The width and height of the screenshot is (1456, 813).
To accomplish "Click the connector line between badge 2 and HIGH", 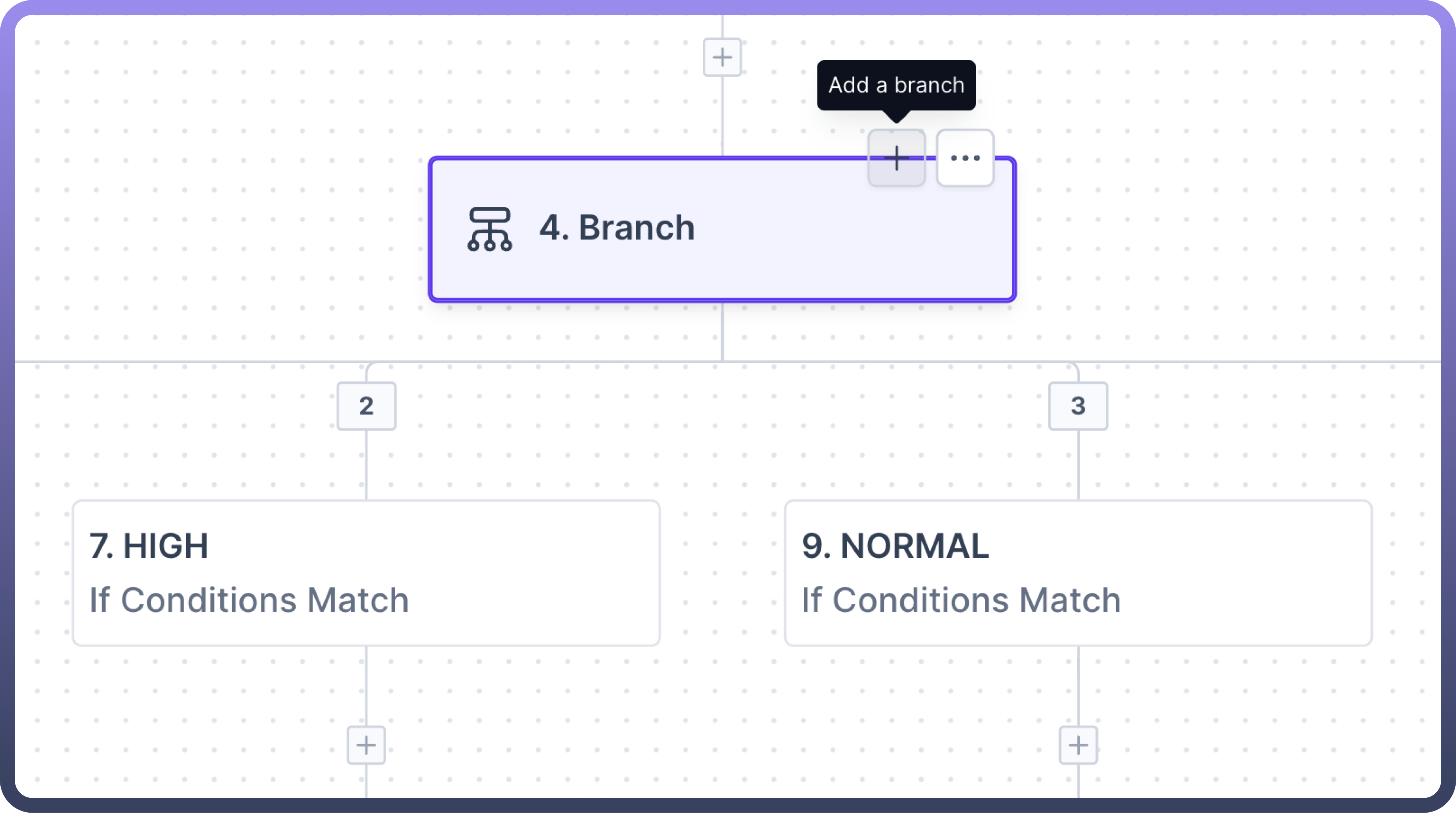I will pyautogui.click(x=366, y=465).
